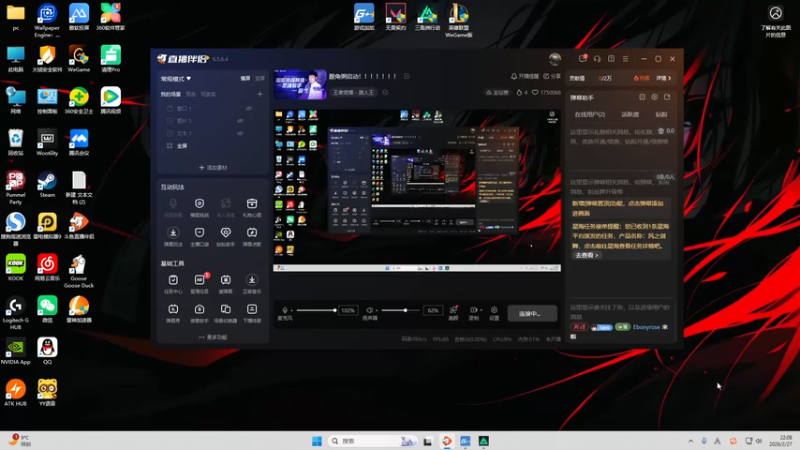Open the 详情 details chevron

[663, 78]
